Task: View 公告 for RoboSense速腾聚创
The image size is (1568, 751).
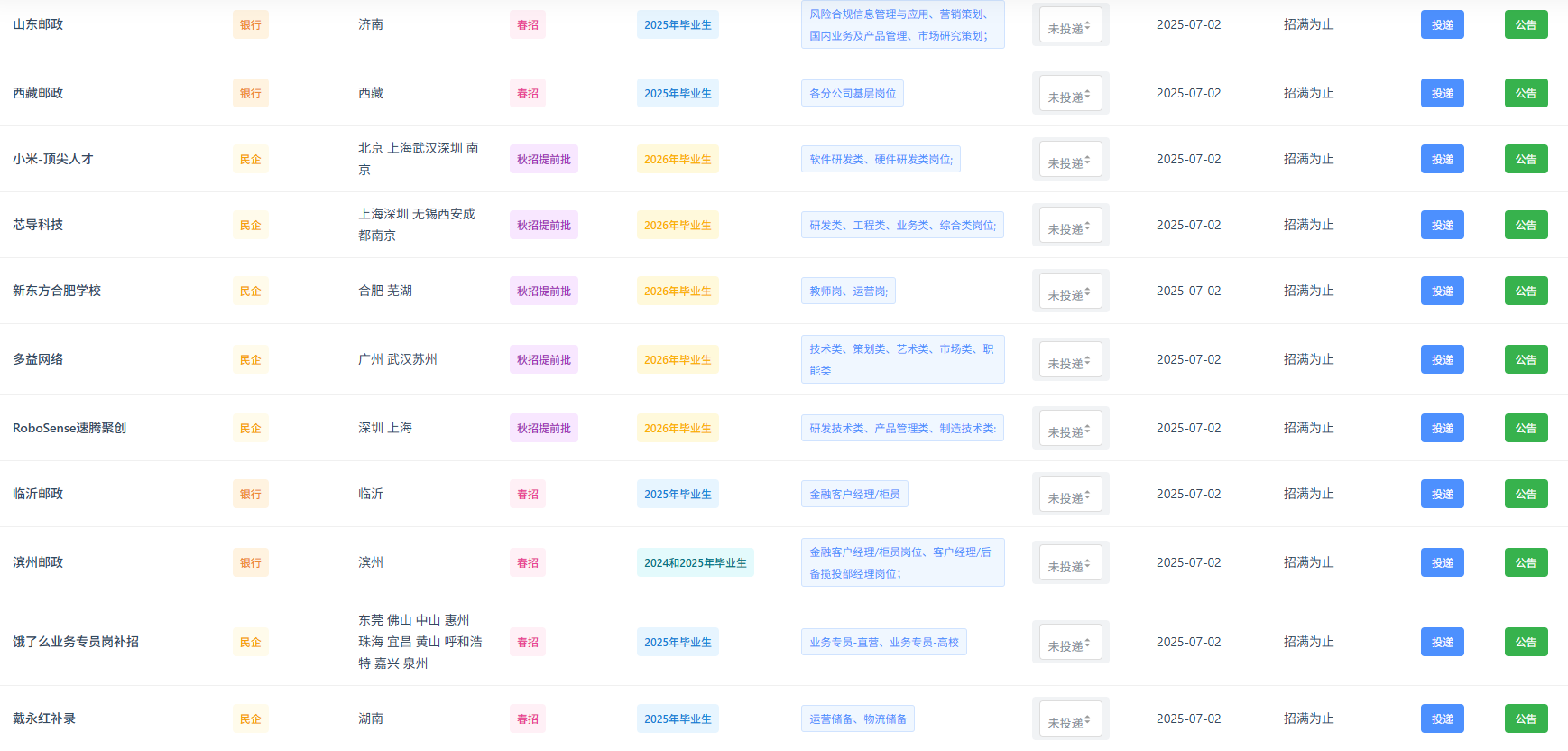Action: coord(1526,428)
